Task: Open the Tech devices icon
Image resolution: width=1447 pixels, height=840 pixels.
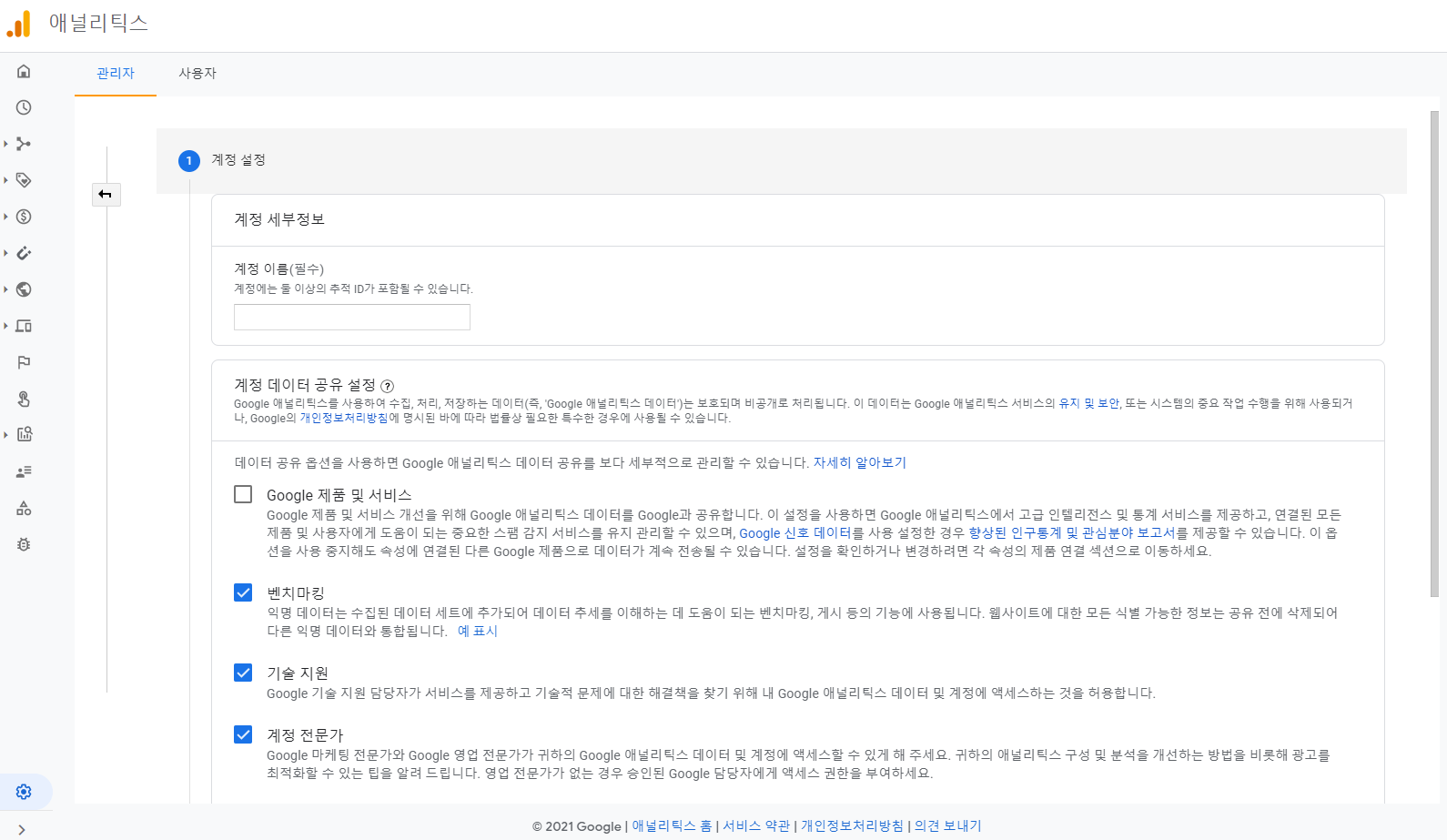Action: coord(24,326)
